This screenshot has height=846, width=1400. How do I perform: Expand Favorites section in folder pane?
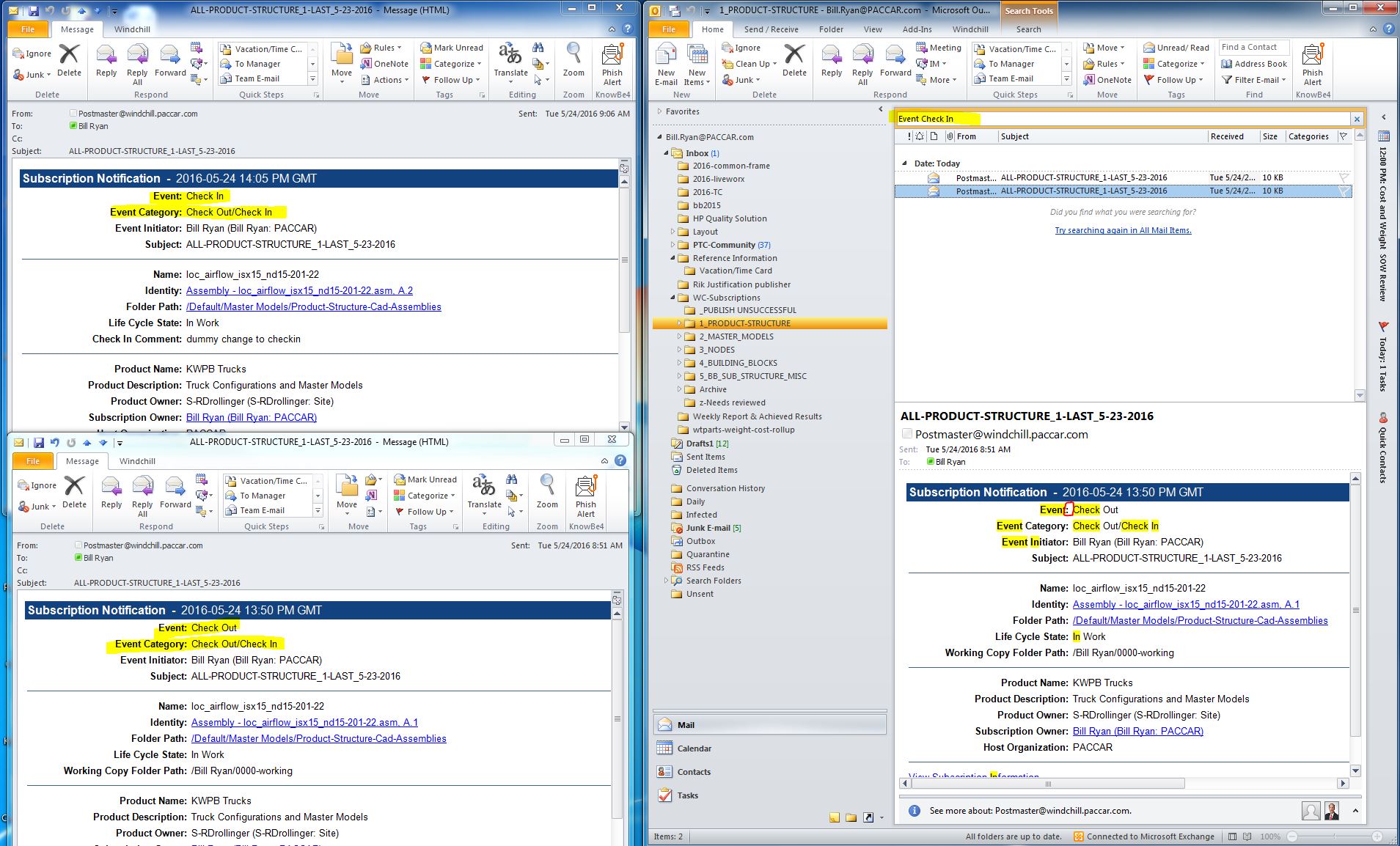point(659,111)
